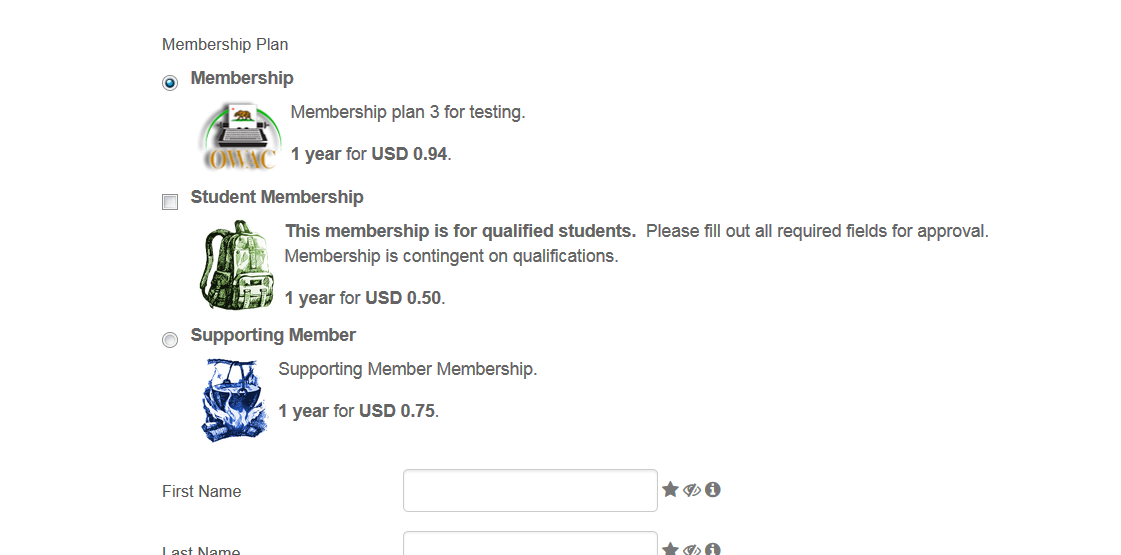Click the Last Name text field
Screen dimensions: 1121x555
tap(530, 543)
